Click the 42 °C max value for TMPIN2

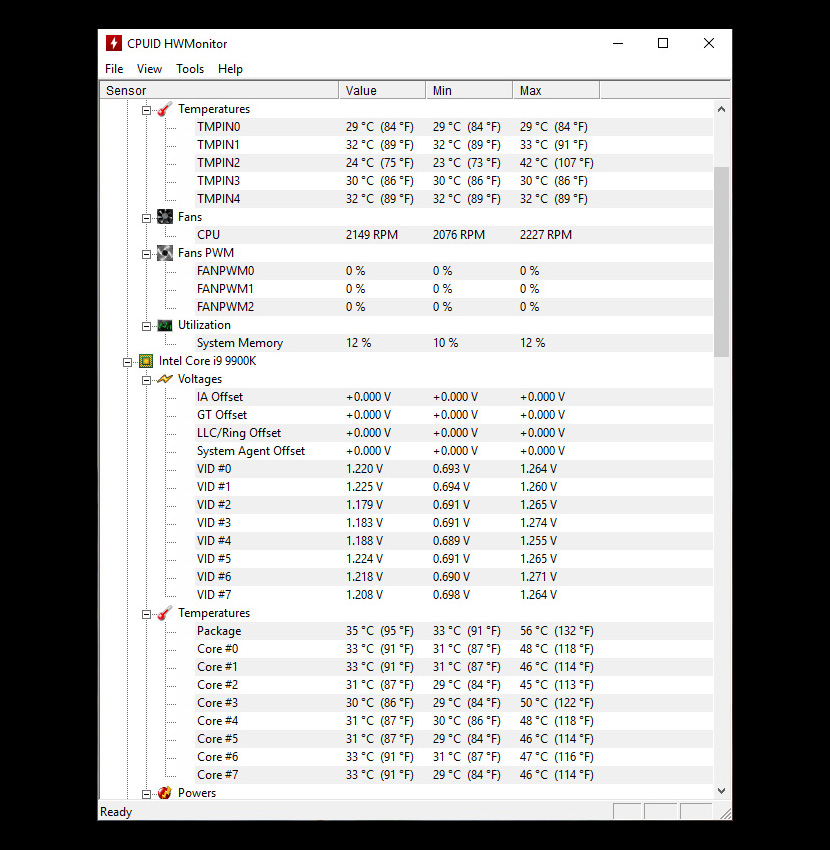coord(557,163)
